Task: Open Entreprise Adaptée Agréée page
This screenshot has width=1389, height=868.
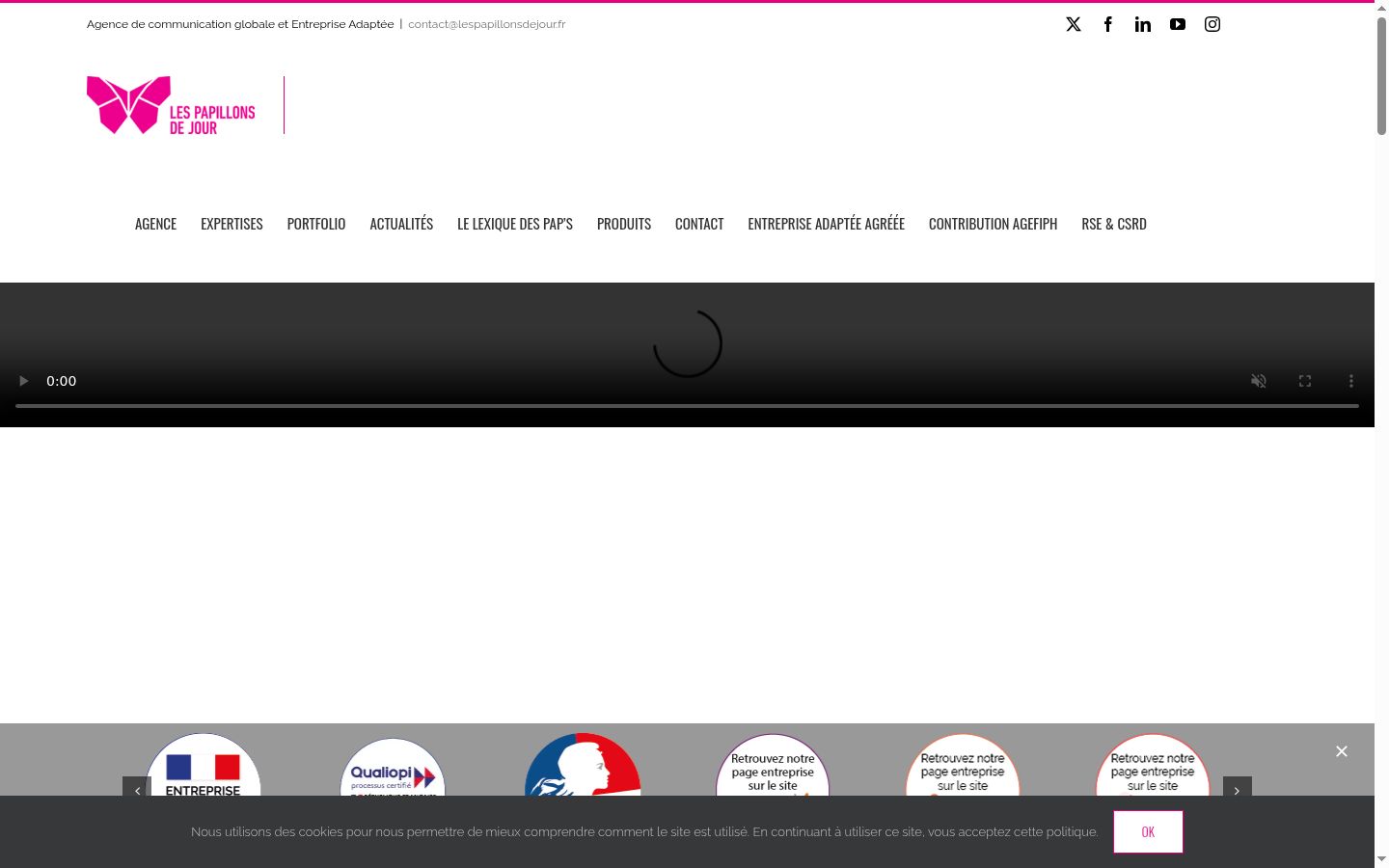Action: point(826,224)
